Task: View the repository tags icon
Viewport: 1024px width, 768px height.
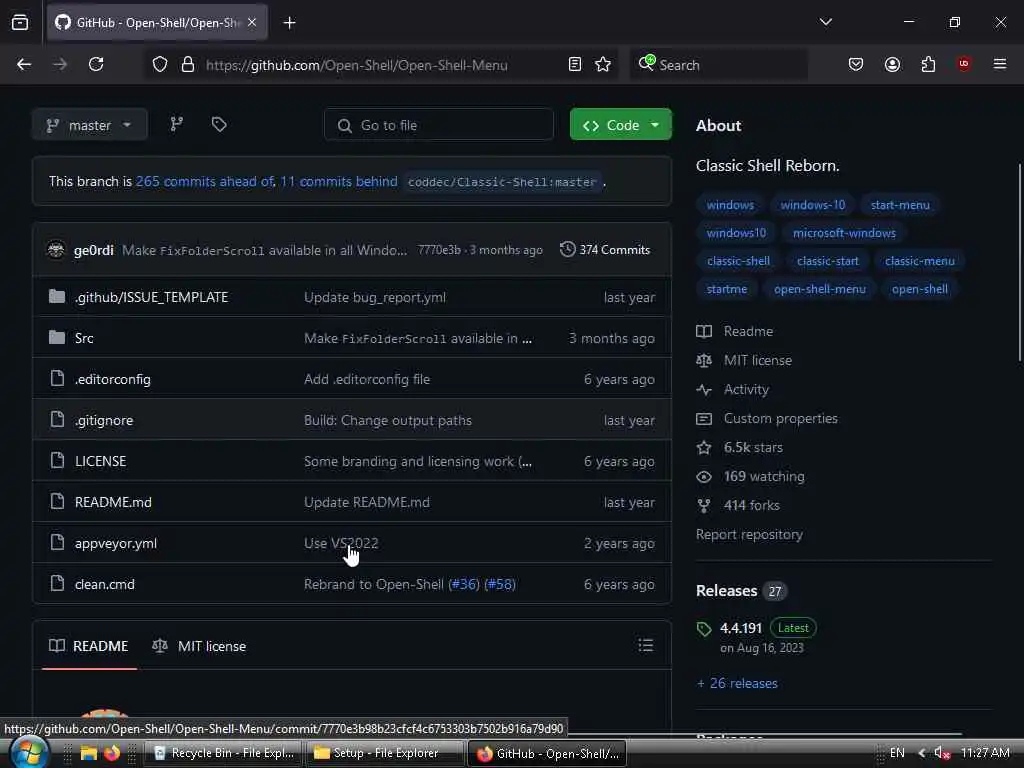Action: tap(219, 124)
